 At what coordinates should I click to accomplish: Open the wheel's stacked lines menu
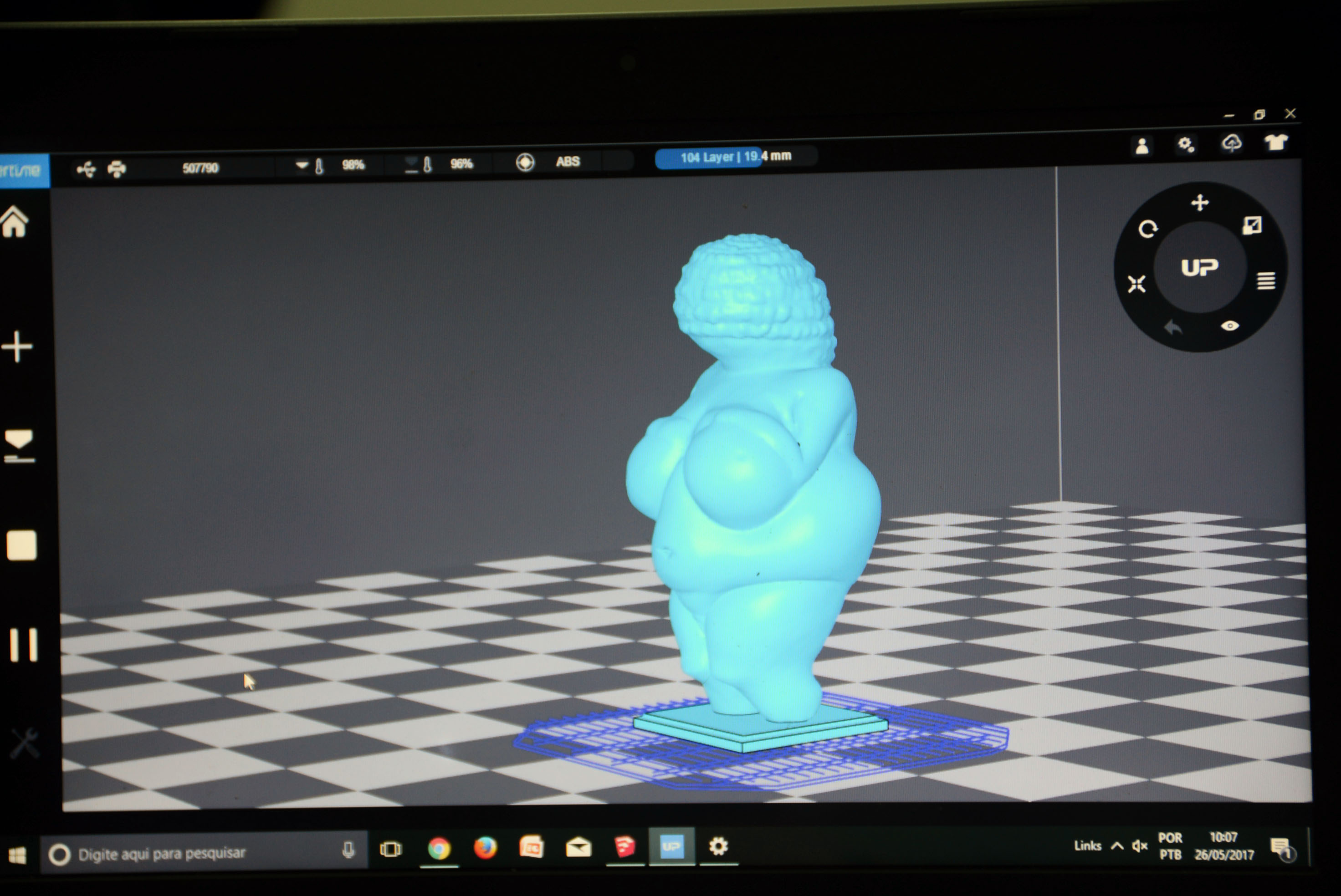(x=1265, y=280)
